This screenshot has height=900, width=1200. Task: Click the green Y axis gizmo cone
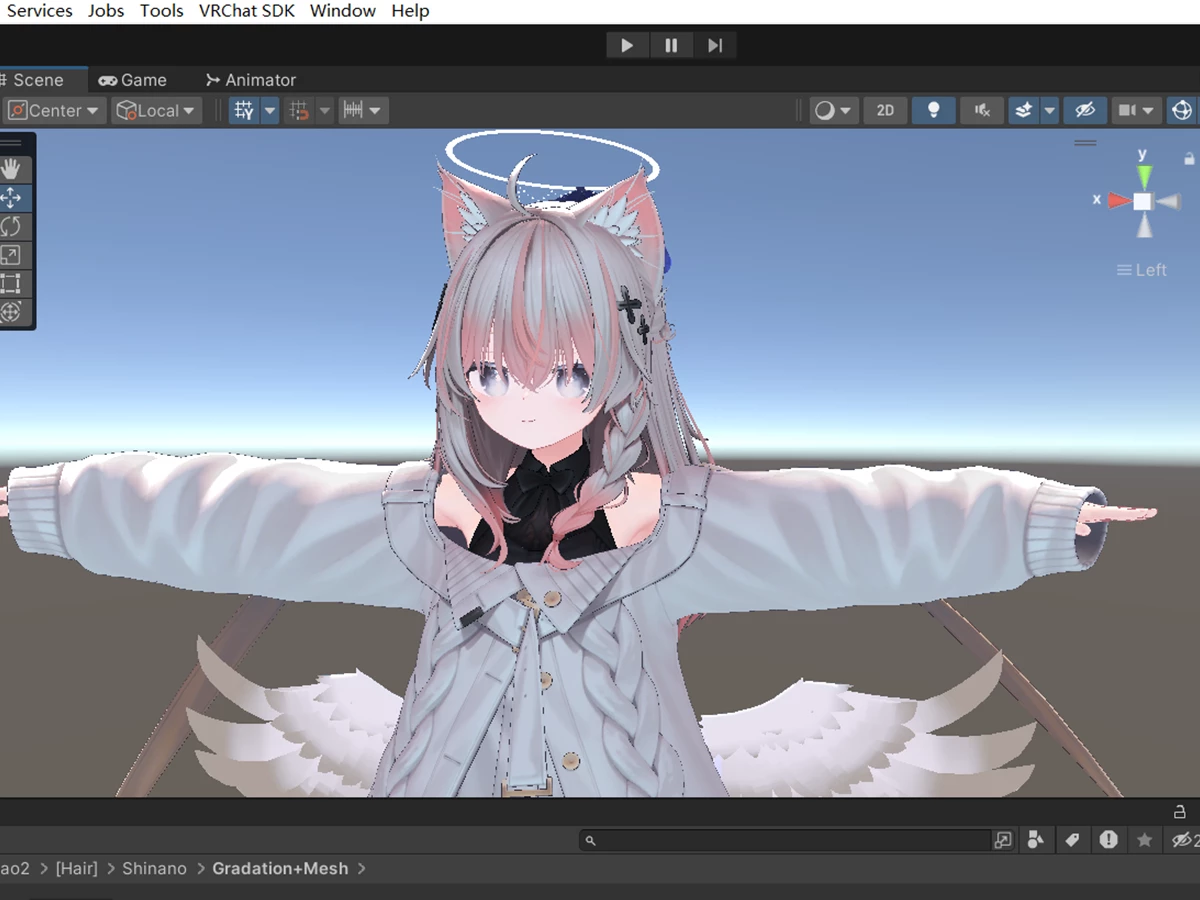coord(1143,176)
